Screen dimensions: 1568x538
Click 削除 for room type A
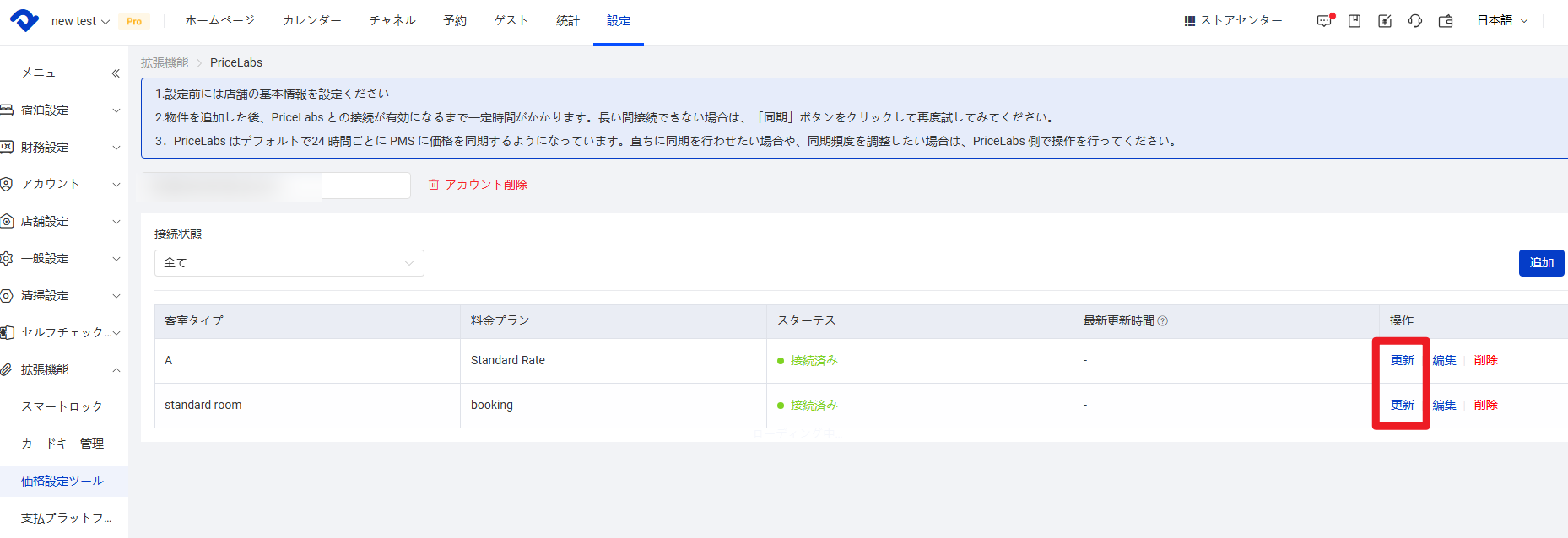point(1486,360)
